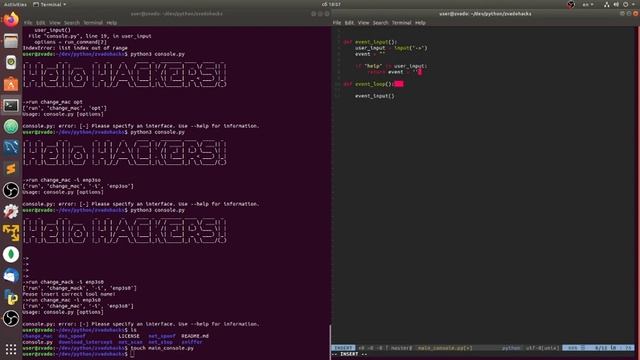The image size is (640, 360).
Task: Open Search menu in left terminal window
Action: (72, 23)
